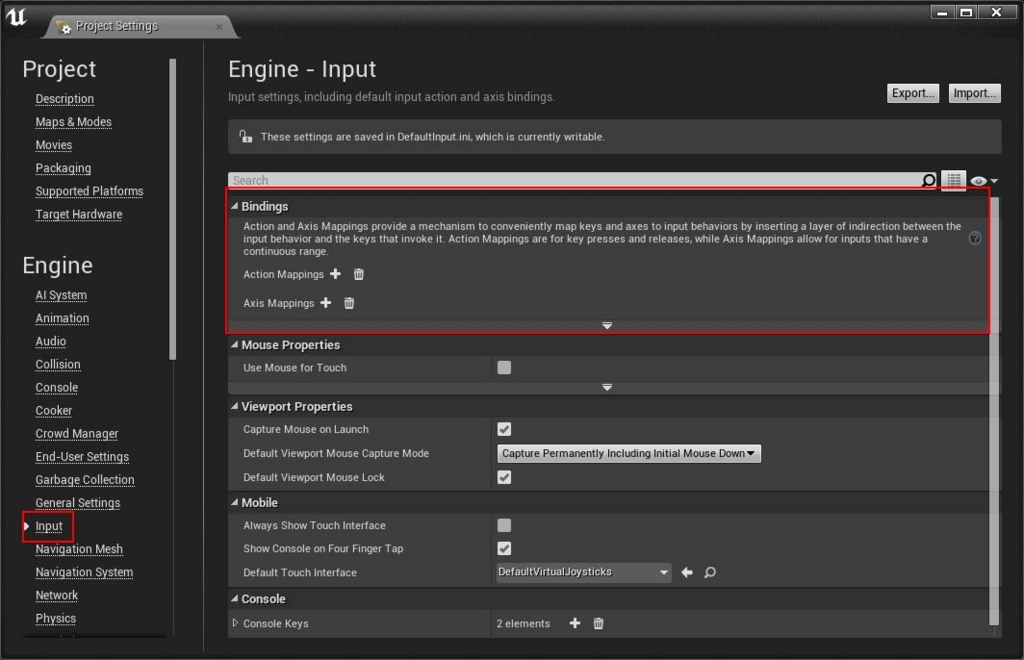Open the Description settings page
1024x660 pixels.
tap(65, 99)
